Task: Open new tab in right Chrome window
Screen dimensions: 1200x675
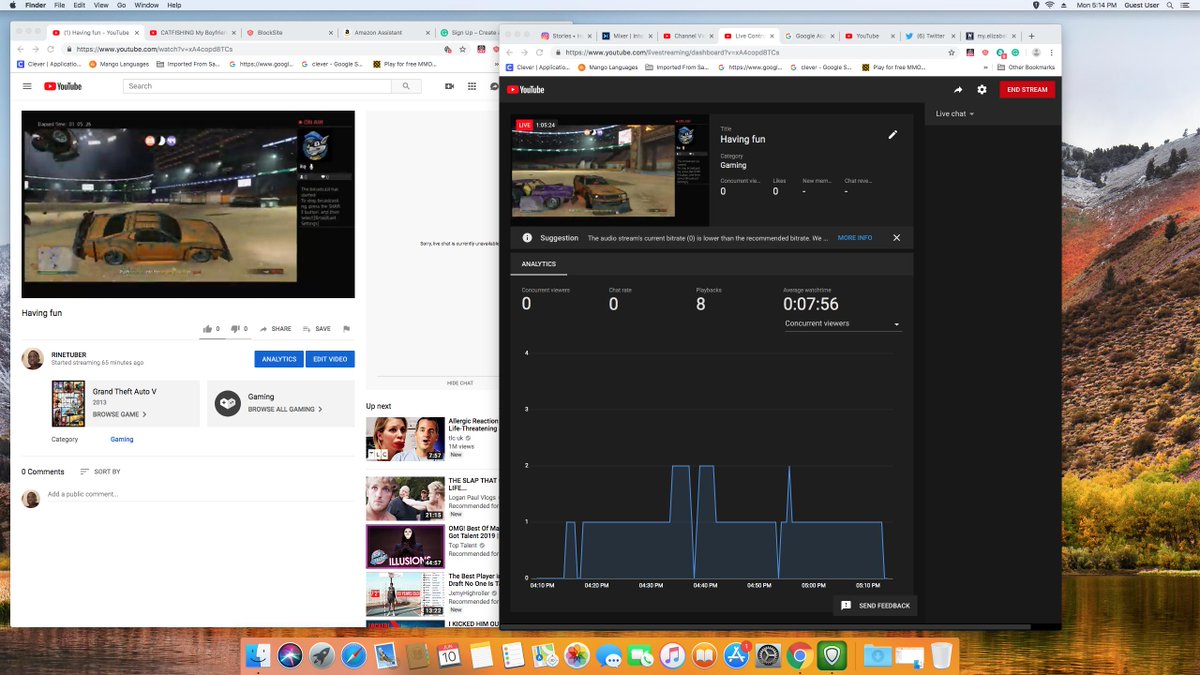Action: 1032,35
